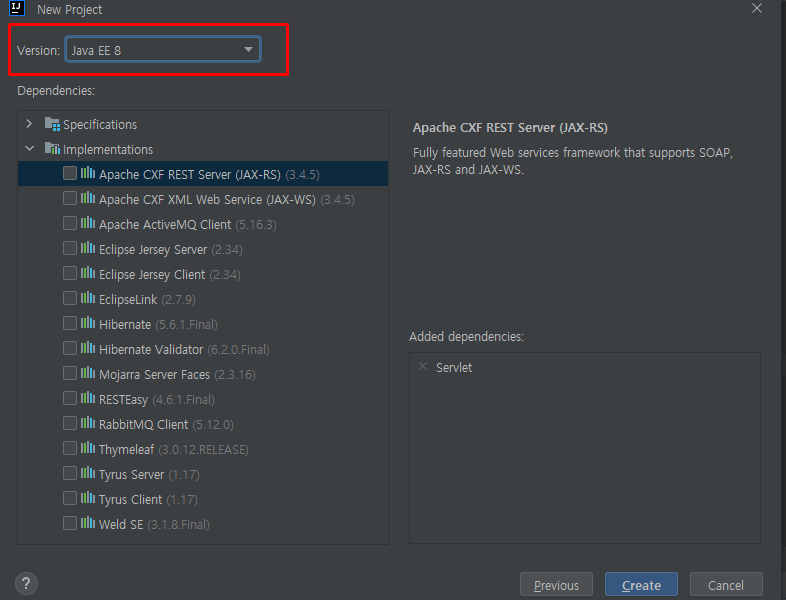Click library icon beside RESTEasy

(x=88, y=398)
